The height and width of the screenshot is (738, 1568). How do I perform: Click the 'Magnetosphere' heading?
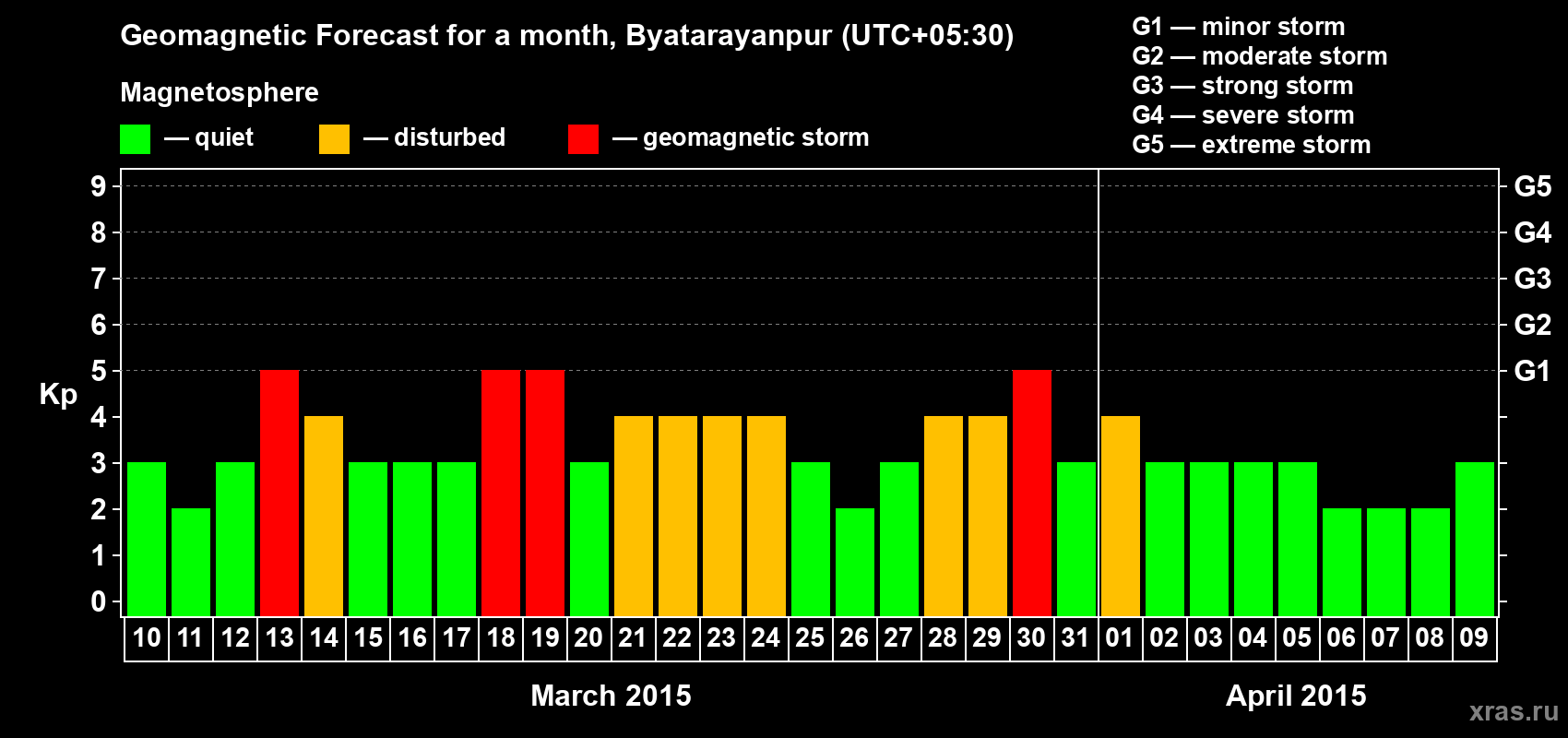tap(220, 92)
